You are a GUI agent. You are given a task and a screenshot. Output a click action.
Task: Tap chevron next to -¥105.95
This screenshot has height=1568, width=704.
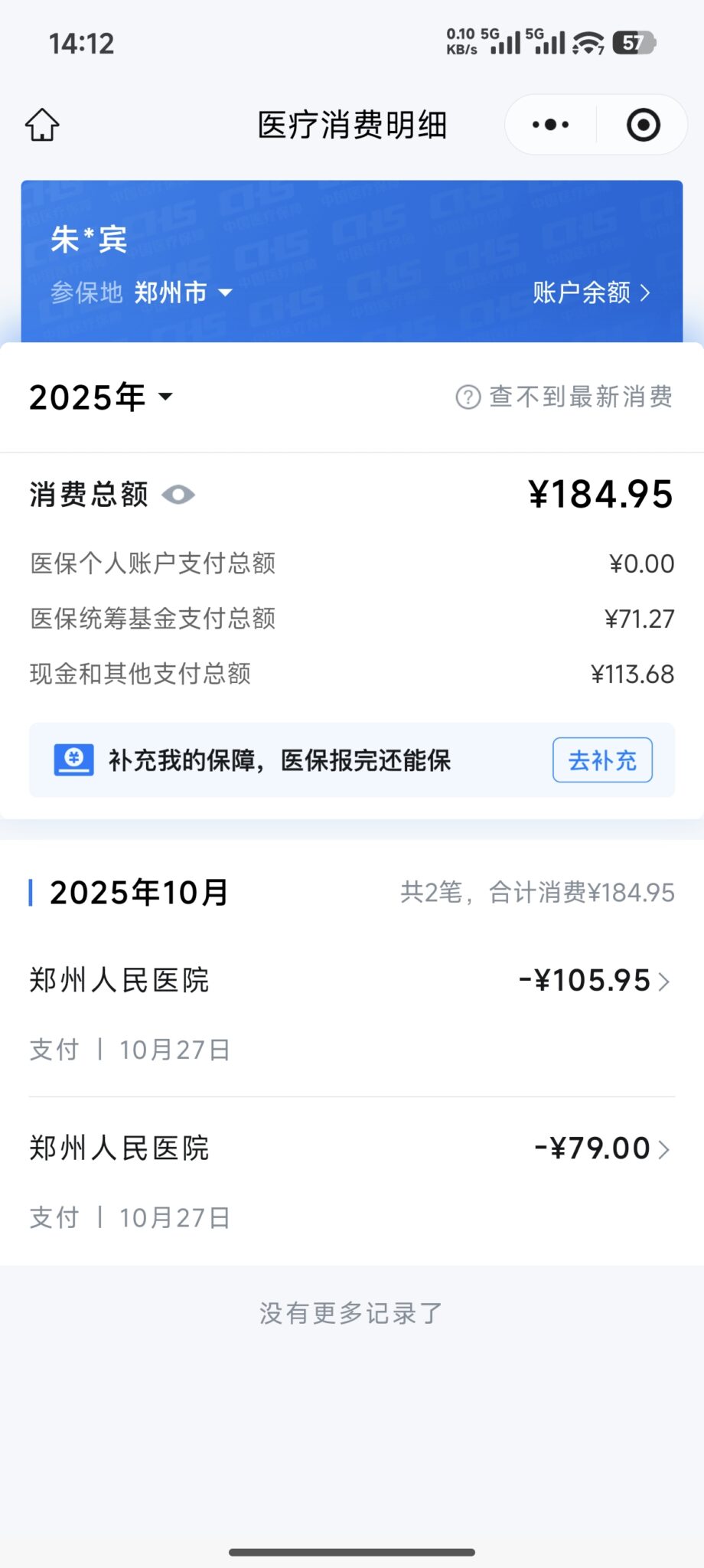(664, 981)
